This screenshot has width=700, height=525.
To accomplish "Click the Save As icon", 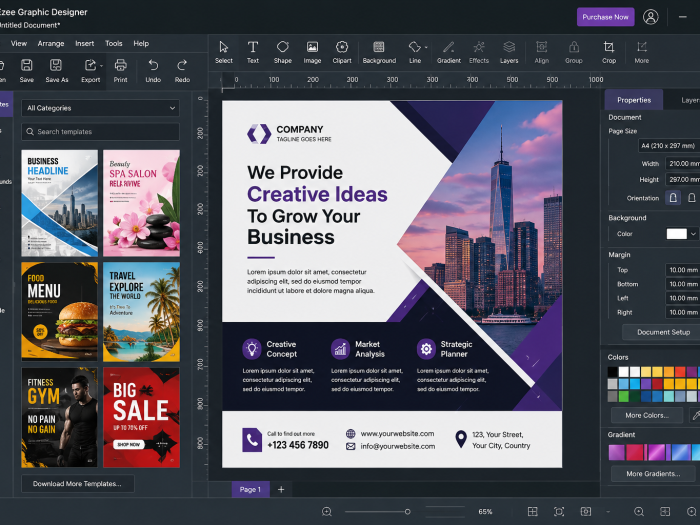I will click(57, 71).
